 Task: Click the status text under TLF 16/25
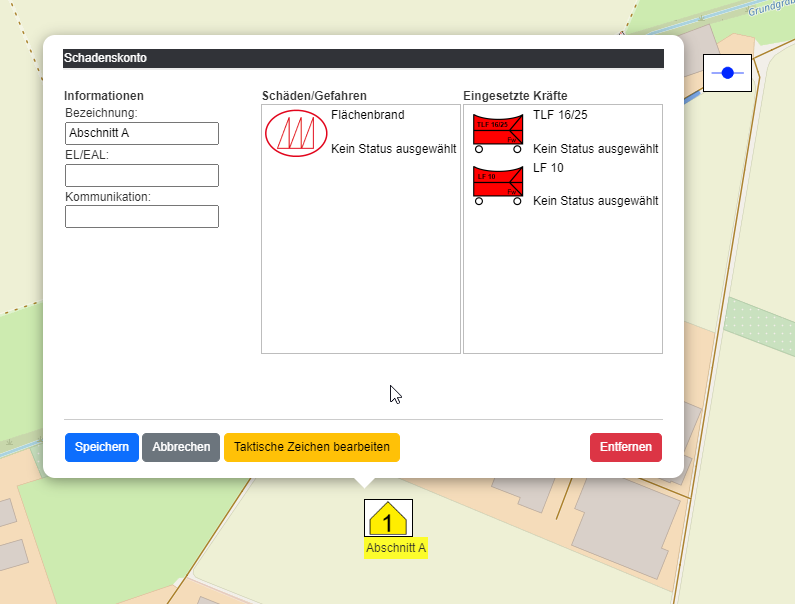click(596, 149)
